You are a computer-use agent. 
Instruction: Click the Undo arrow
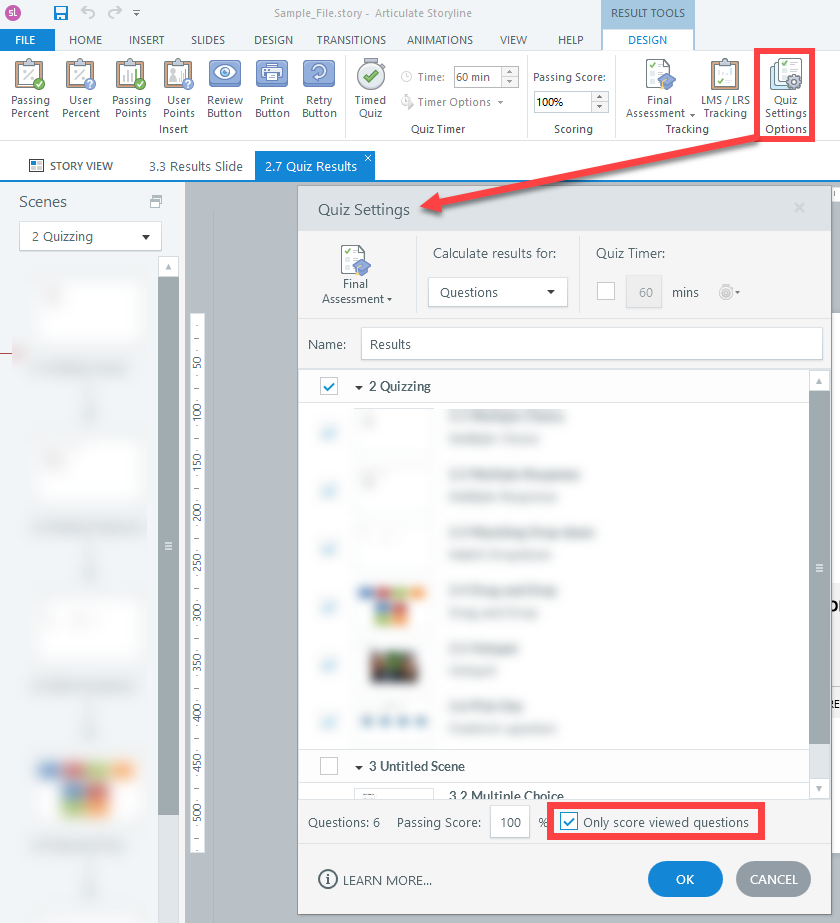[88, 12]
